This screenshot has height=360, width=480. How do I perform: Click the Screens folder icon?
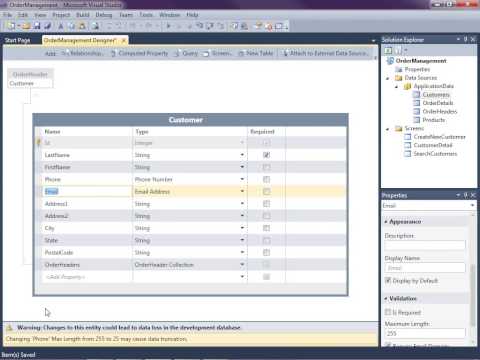tap(399, 128)
